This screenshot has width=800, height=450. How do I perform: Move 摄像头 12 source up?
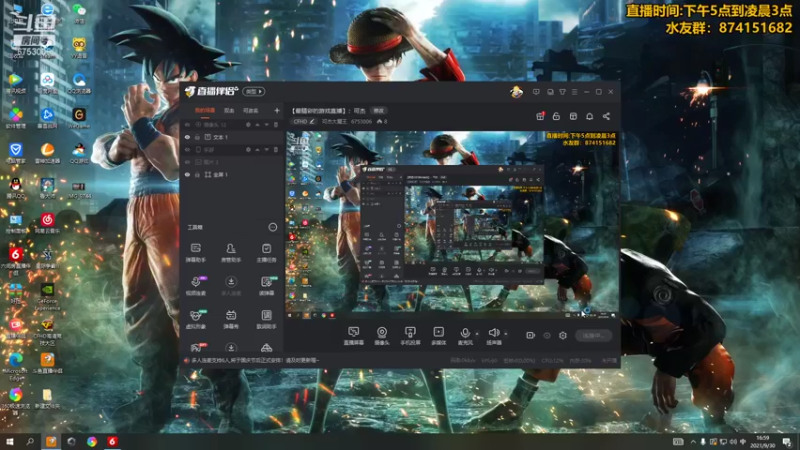tap(257, 124)
